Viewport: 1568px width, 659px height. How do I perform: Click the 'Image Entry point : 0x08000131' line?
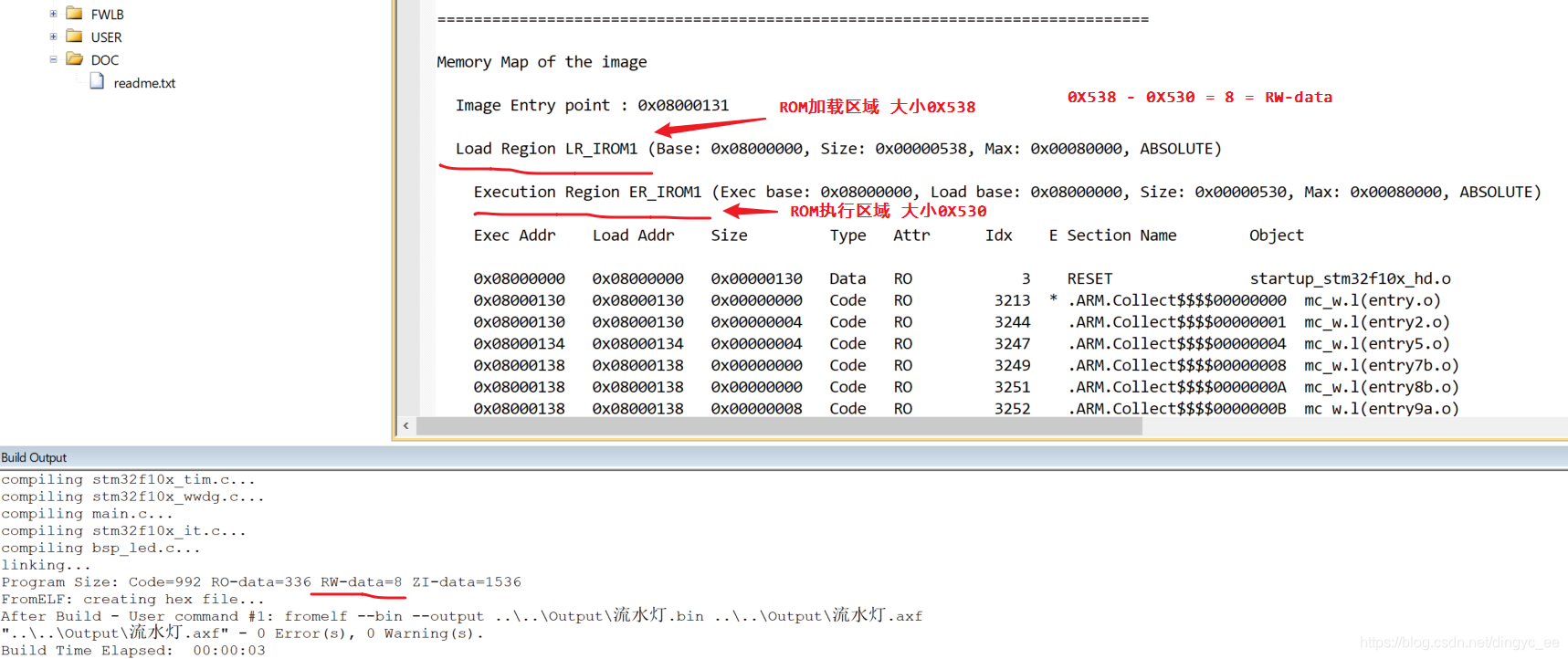click(x=592, y=105)
